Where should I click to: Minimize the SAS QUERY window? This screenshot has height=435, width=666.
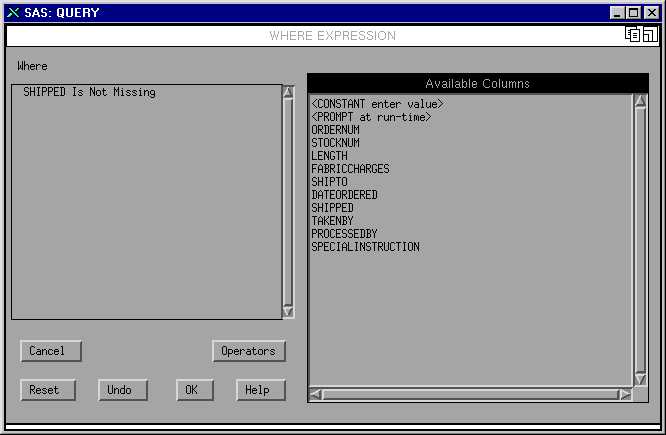click(x=617, y=12)
